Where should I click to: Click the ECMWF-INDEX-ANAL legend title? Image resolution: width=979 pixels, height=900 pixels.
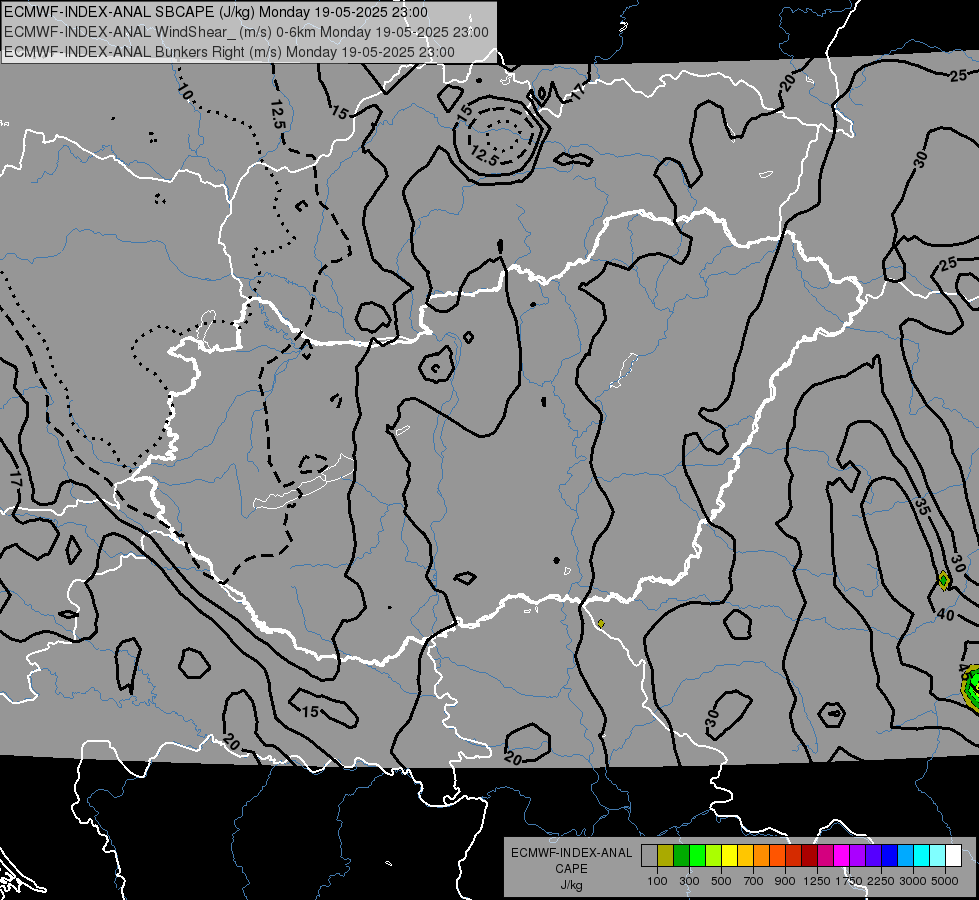click(x=571, y=853)
